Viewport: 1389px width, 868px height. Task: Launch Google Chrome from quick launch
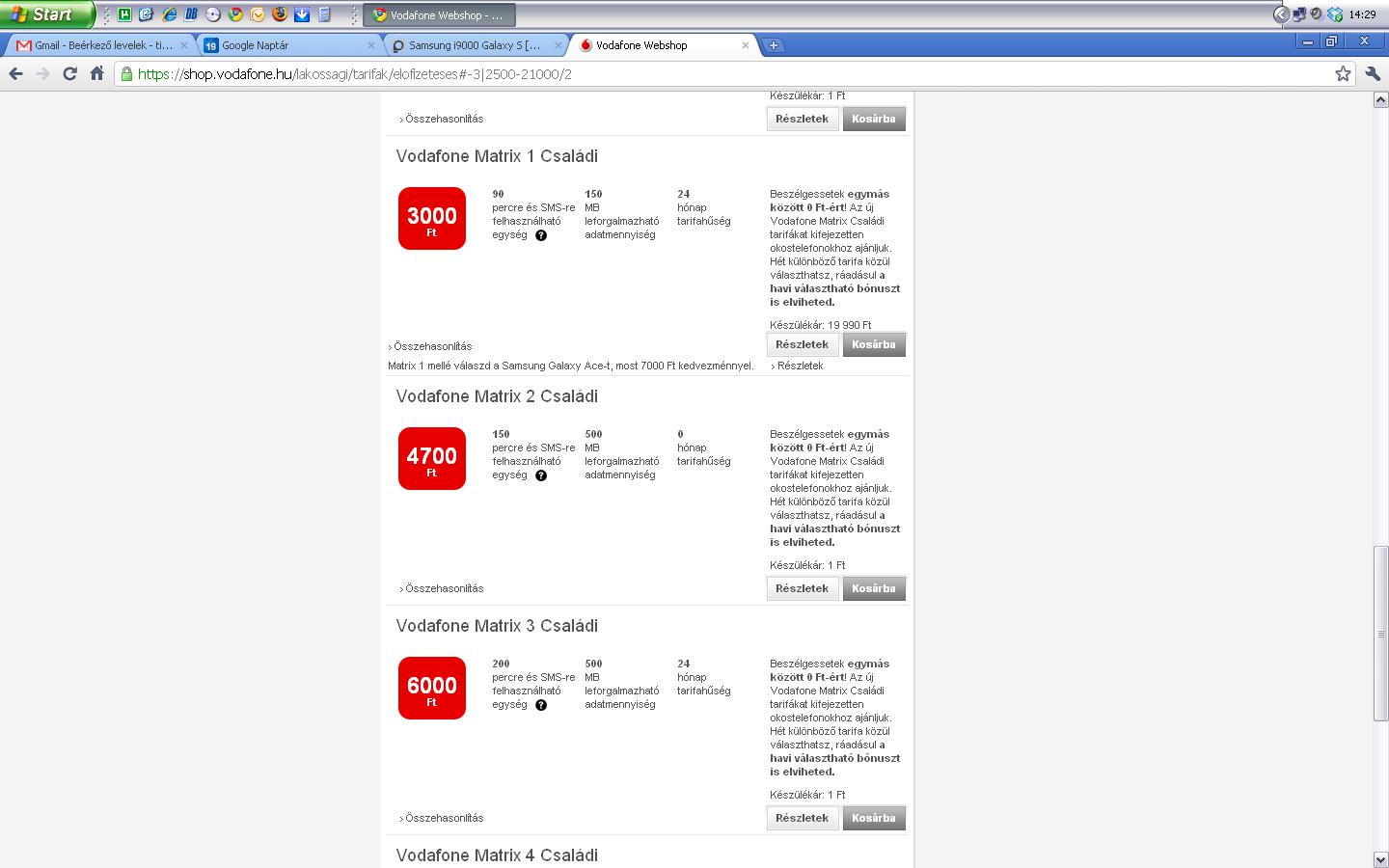click(x=235, y=14)
